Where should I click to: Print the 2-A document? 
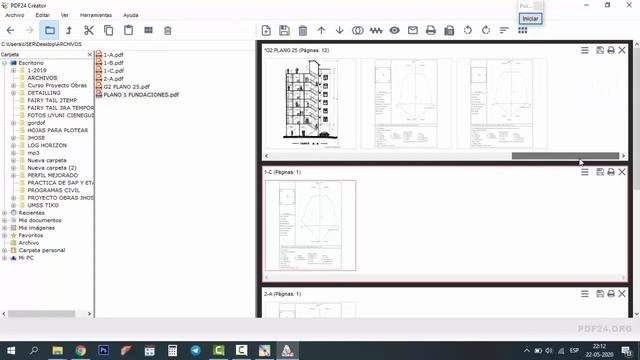pyautogui.click(x=611, y=293)
